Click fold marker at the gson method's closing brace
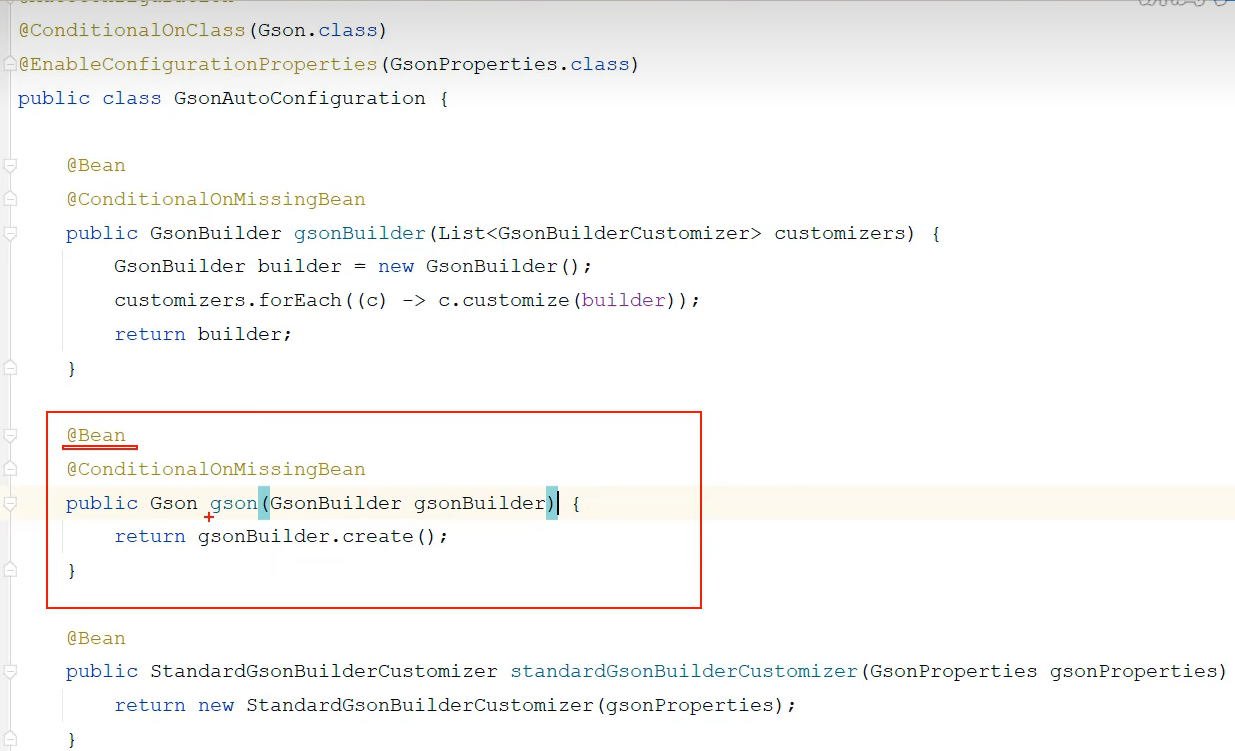Screen dimensions: 1235x751 [x=10, y=570]
